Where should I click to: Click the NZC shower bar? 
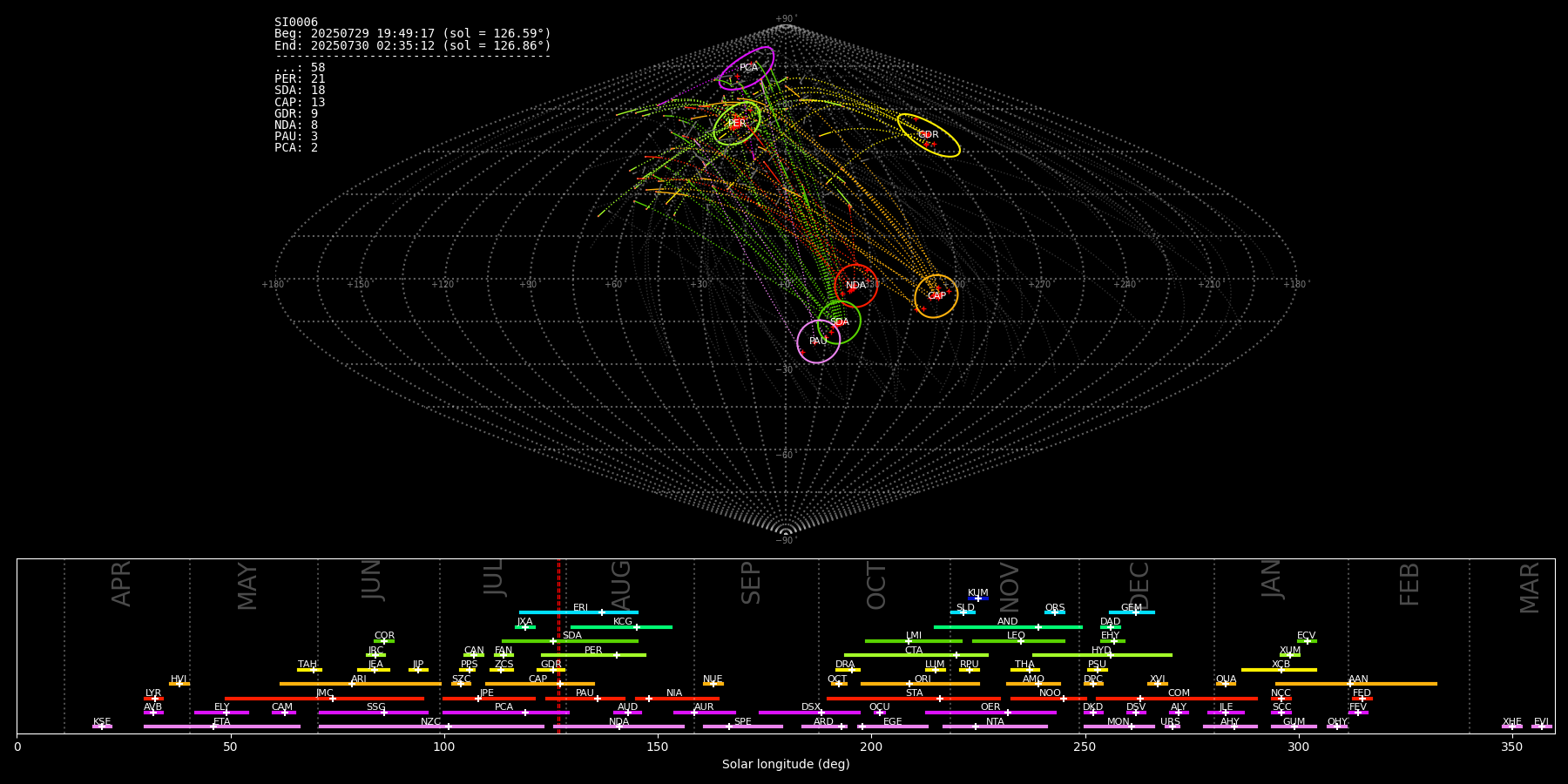[431, 727]
